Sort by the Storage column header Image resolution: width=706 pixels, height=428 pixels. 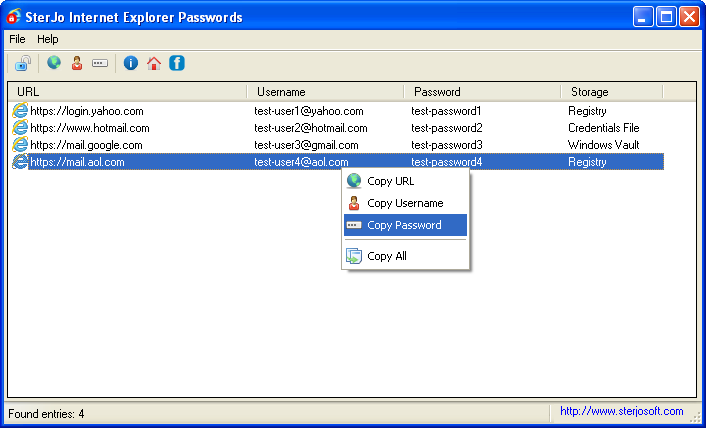(x=612, y=92)
